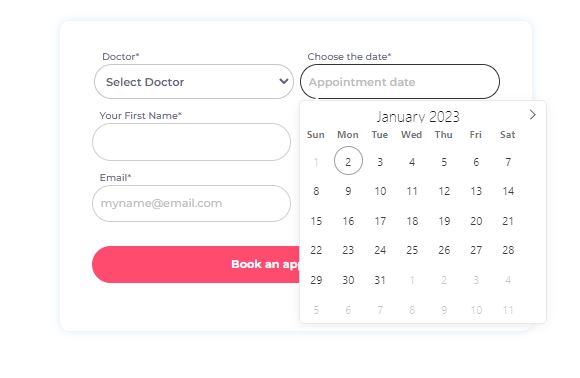Choose January 12 in datepicker
Screen dimensions: 580x378
pyautogui.click(x=444, y=191)
